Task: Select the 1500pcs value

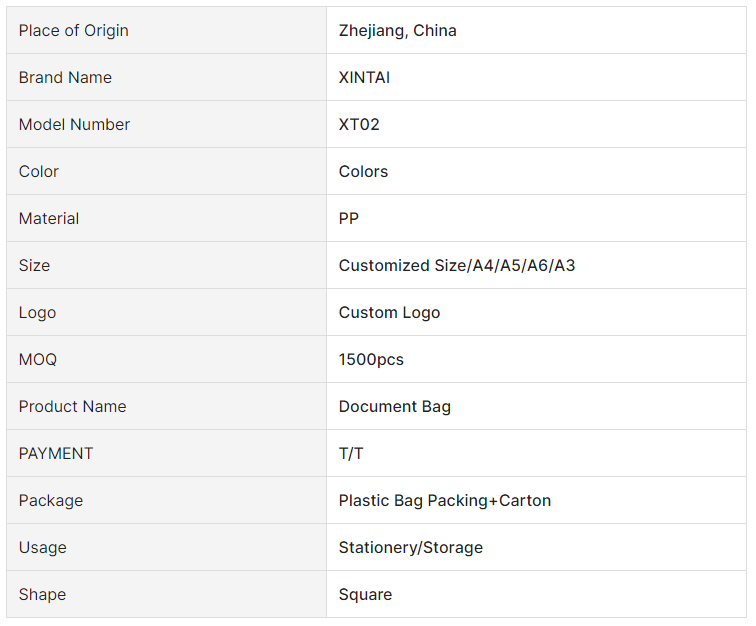Action: (x=371, y=359)
